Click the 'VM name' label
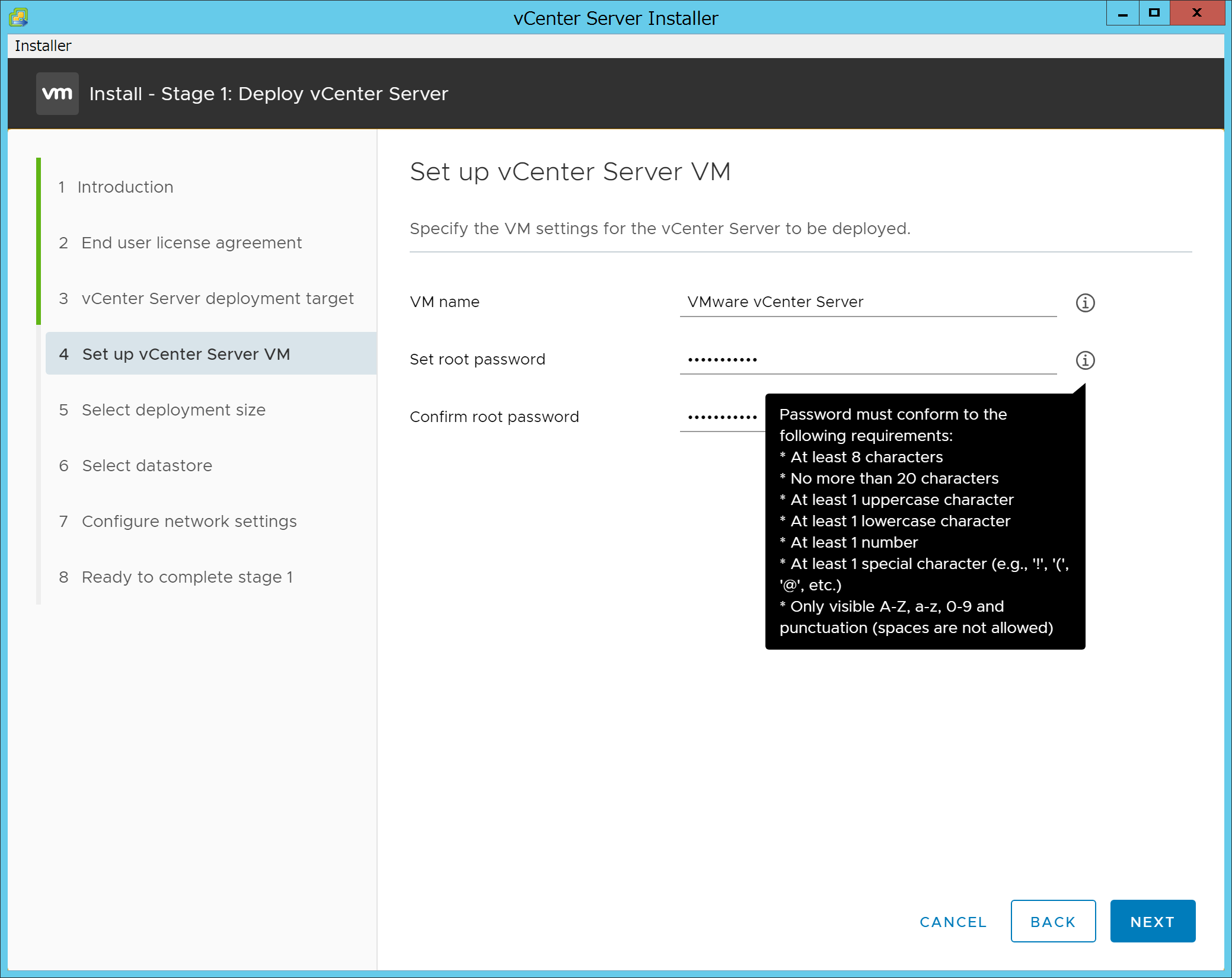1232x978 pixels. coord(445,302)
